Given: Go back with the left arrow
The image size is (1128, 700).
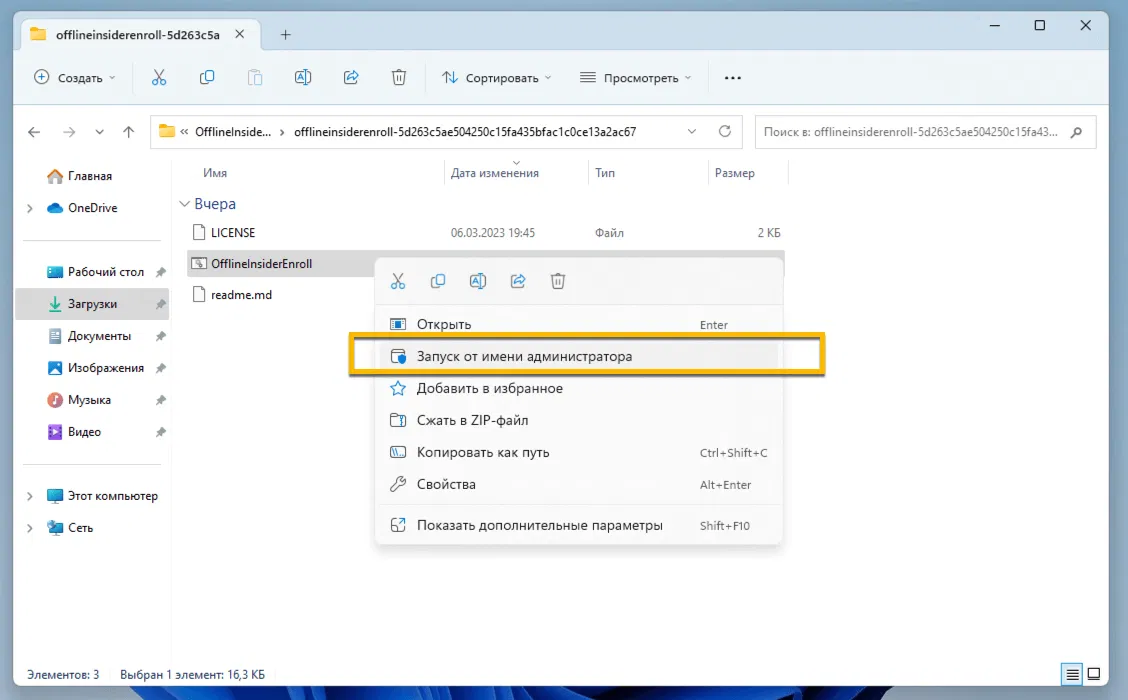Looking at the screenshot, I should click(x=34, y=132).
